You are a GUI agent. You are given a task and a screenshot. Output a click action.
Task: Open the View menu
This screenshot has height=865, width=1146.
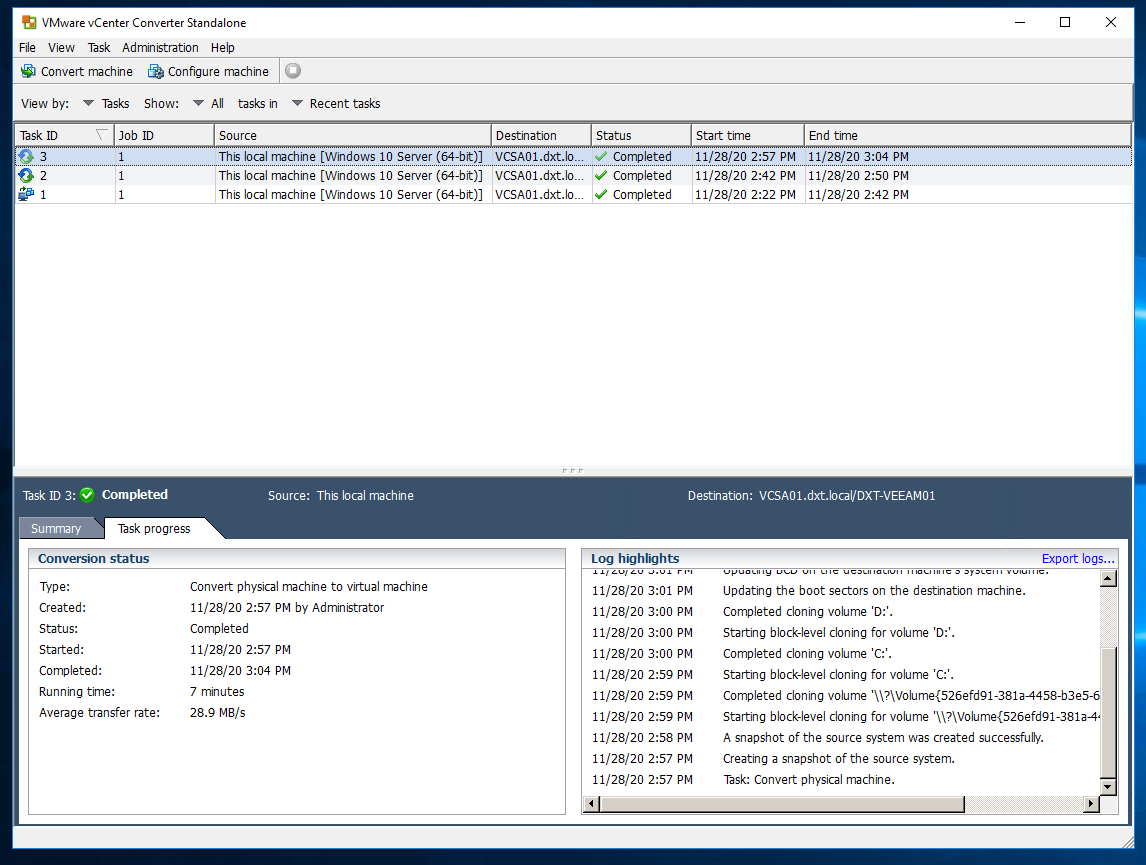61,47
